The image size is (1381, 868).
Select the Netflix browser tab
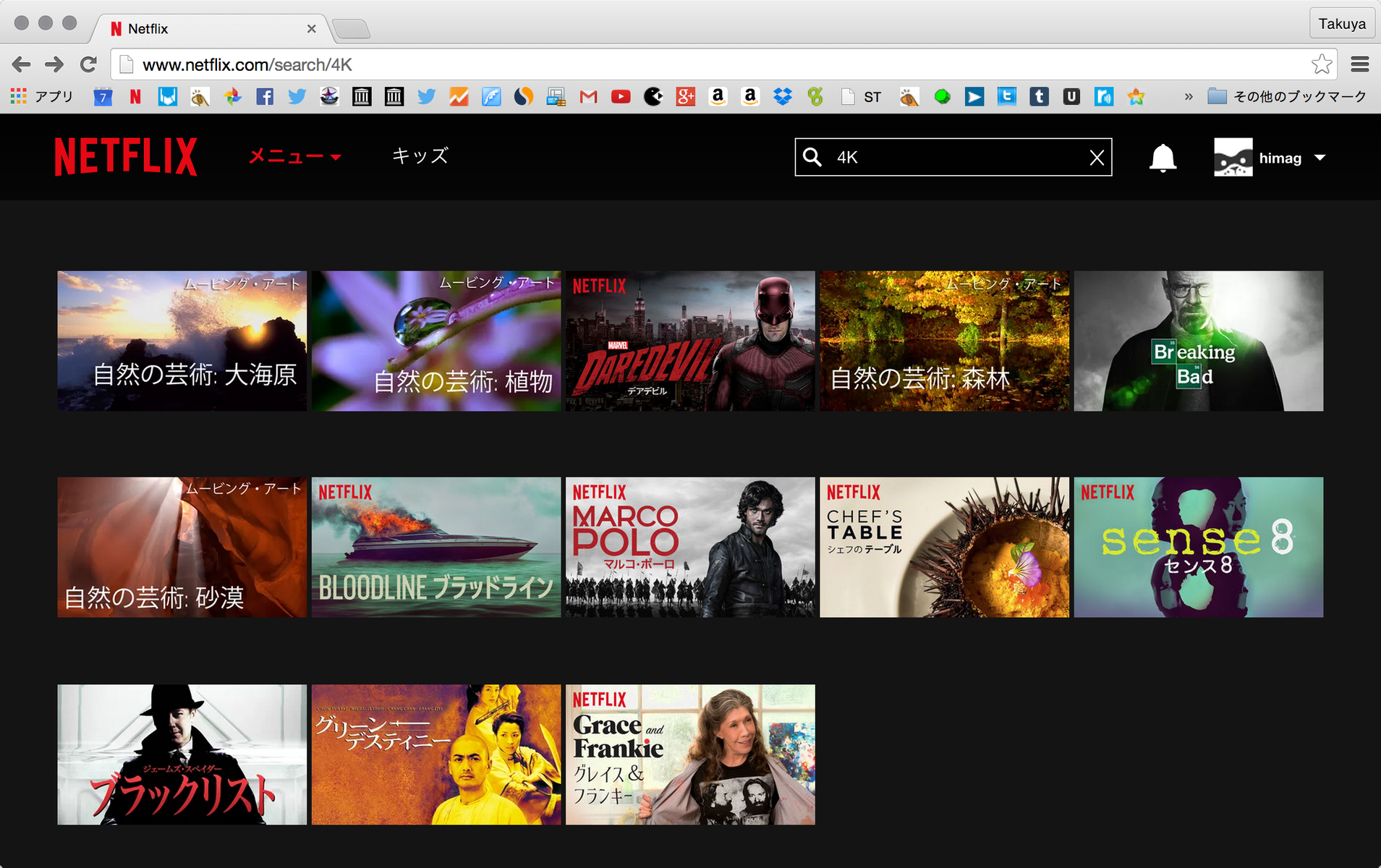click(x=210, y=28)
